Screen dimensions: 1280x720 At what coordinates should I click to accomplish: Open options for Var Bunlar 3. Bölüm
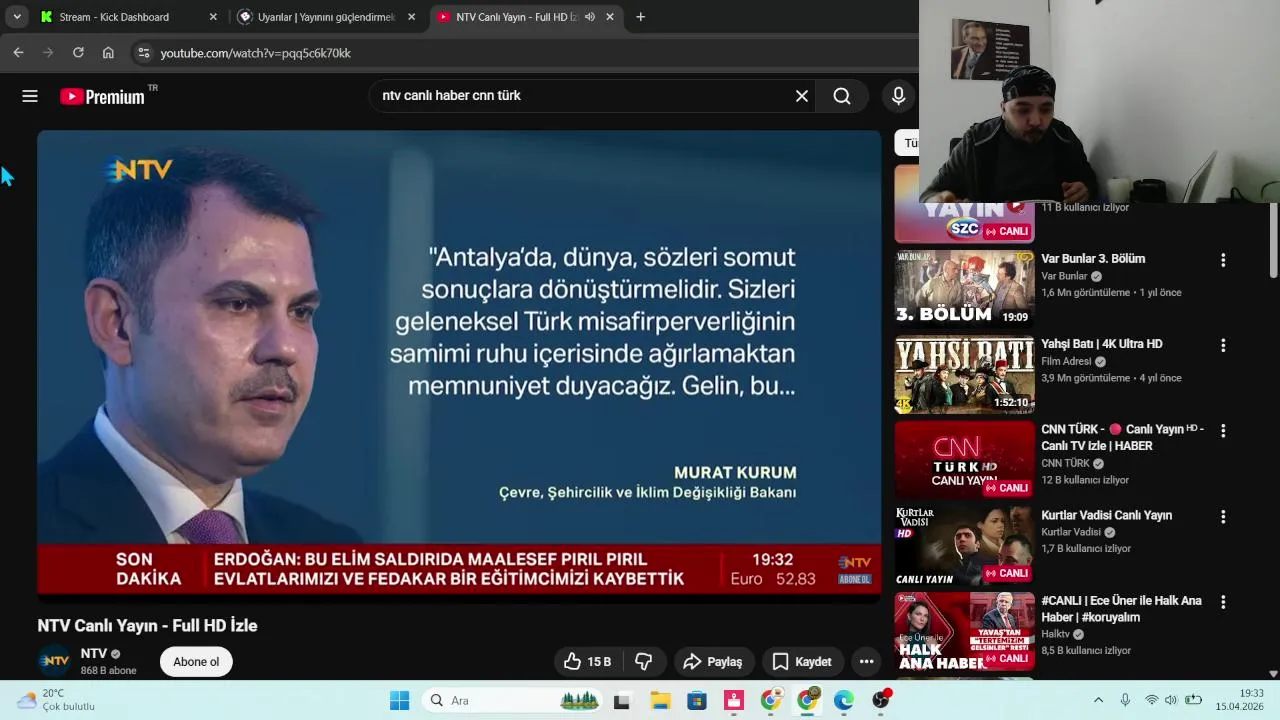[1222, 260]
